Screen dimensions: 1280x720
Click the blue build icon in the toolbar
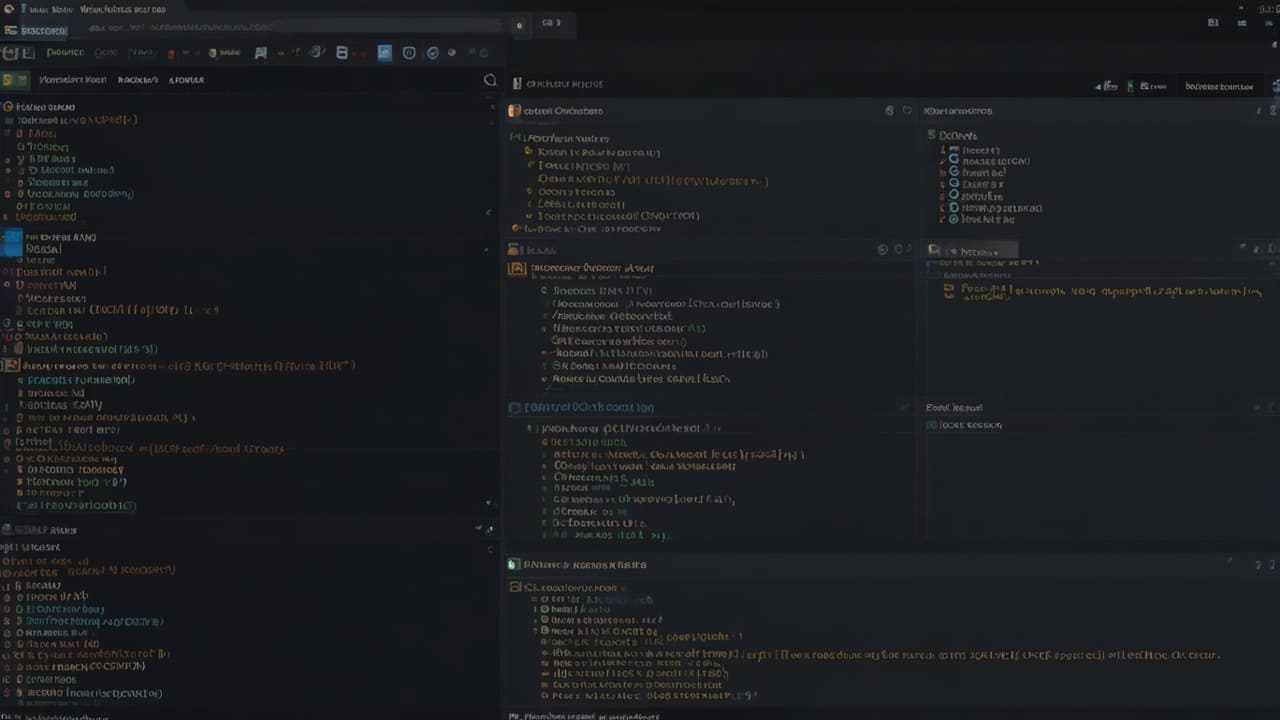[385, 52]
